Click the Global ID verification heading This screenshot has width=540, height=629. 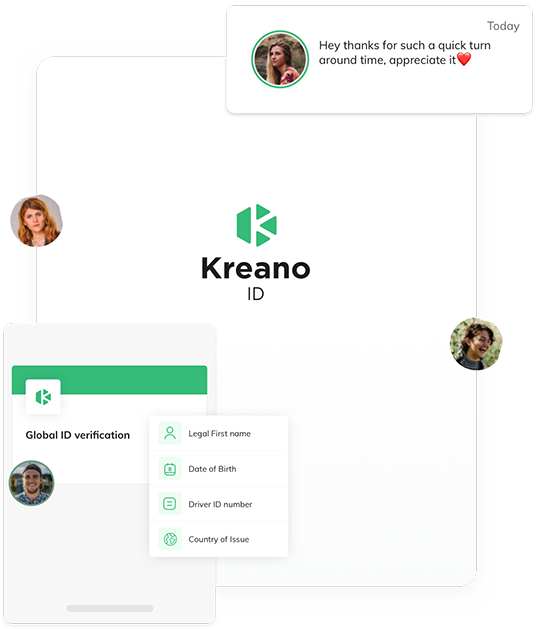tap(78, 435)
